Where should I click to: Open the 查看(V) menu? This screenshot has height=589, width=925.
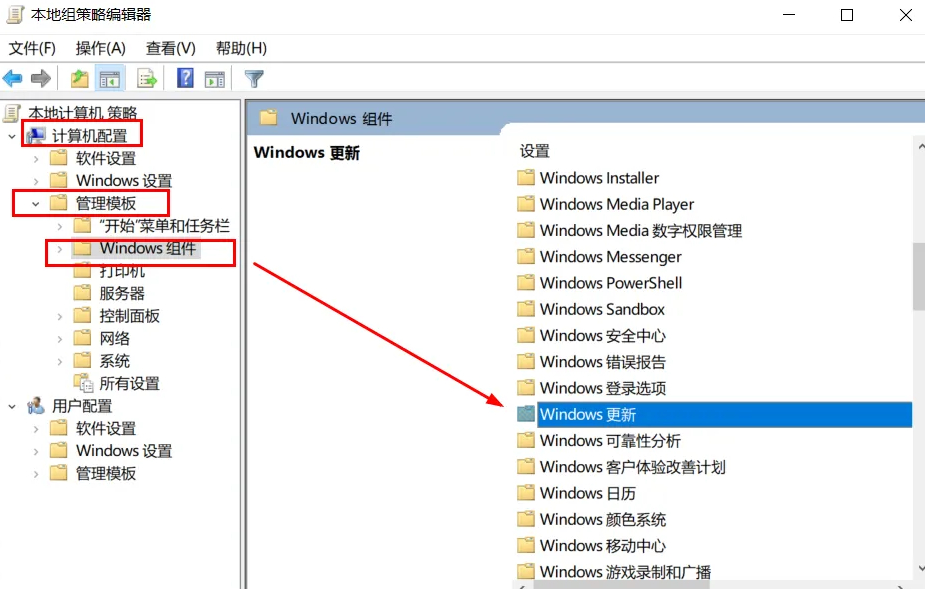(x=170, y=48)
